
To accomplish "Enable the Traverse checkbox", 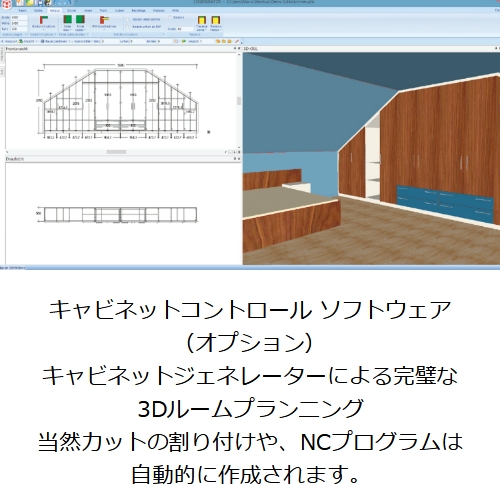I will pyautogui.click(x=170, y=17).
